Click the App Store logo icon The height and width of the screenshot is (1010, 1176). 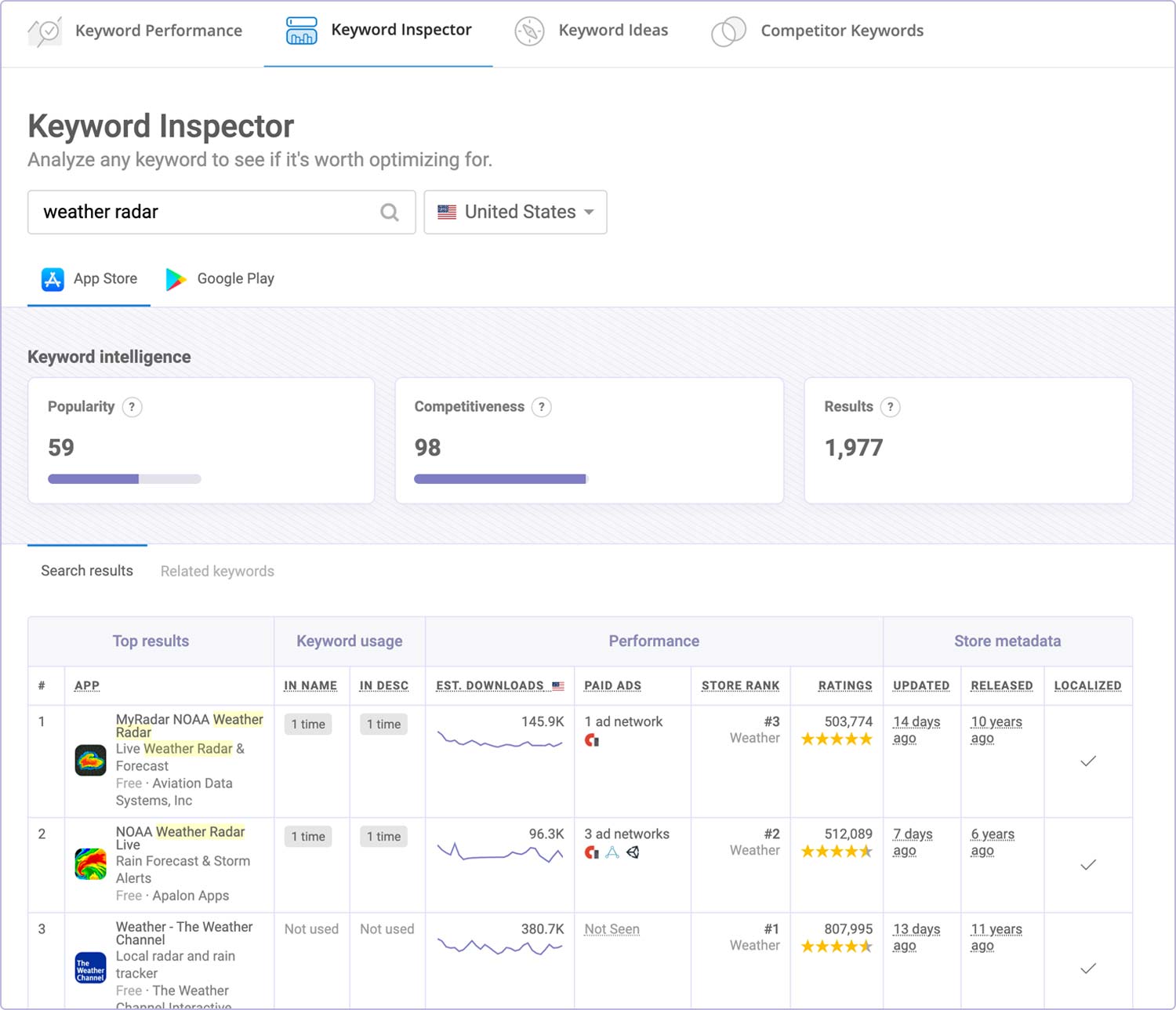click(53, 279)
